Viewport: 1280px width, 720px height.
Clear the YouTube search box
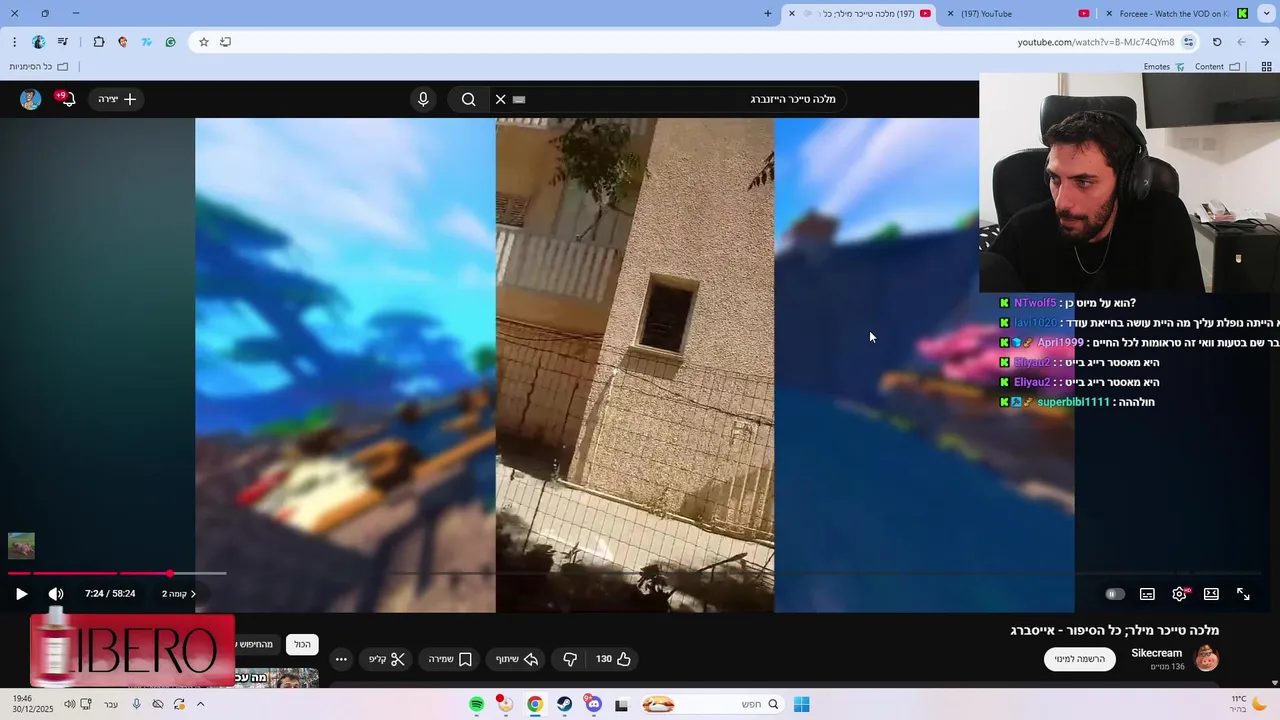pos(501,99)
